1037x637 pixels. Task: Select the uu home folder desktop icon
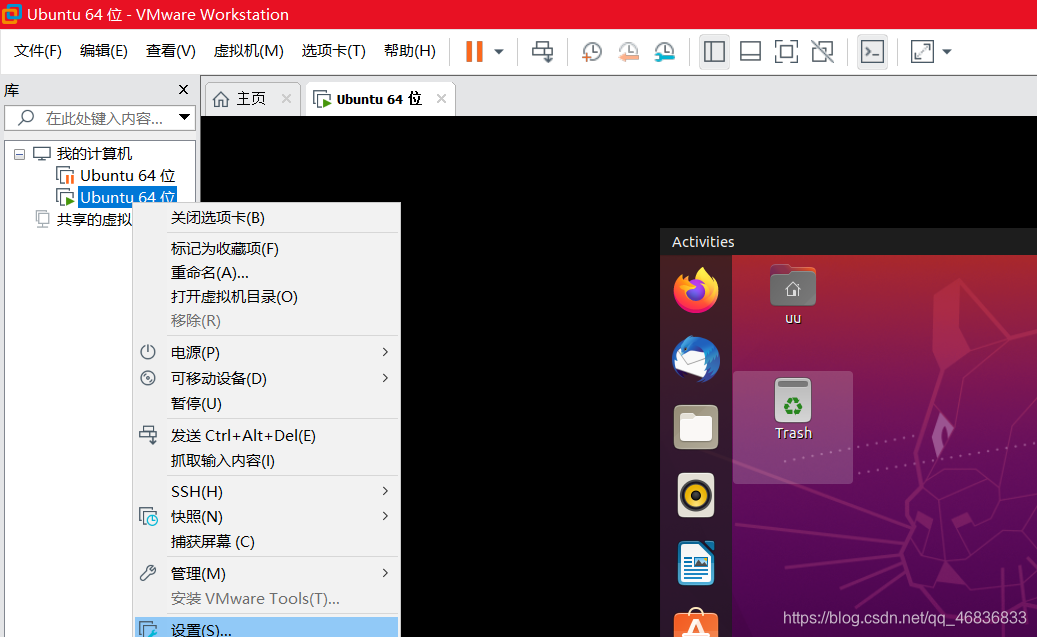click(x=792, y=294)
